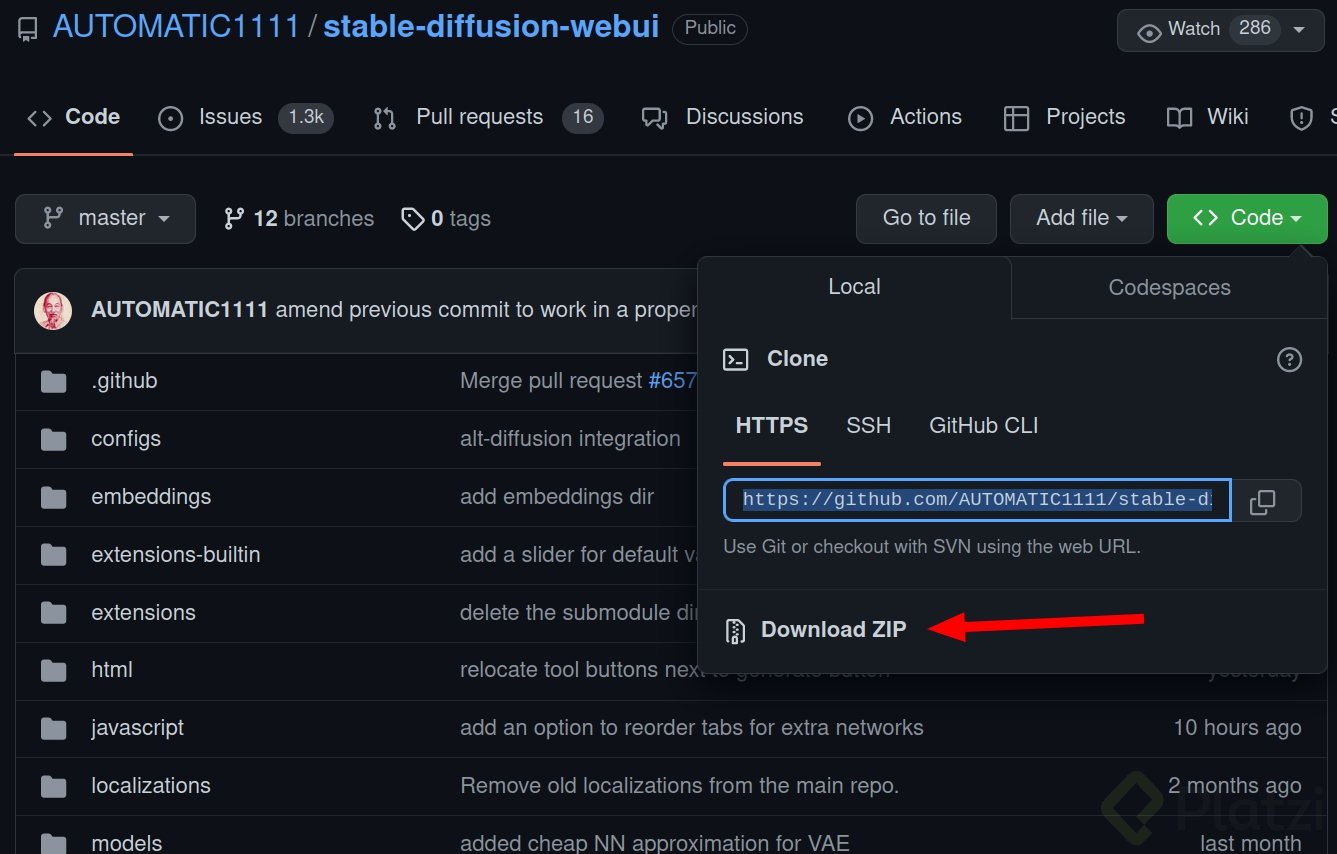Open 'add embeddings dir' commit message
Screen dimensions: 1337x854
(x=557, y=497)
